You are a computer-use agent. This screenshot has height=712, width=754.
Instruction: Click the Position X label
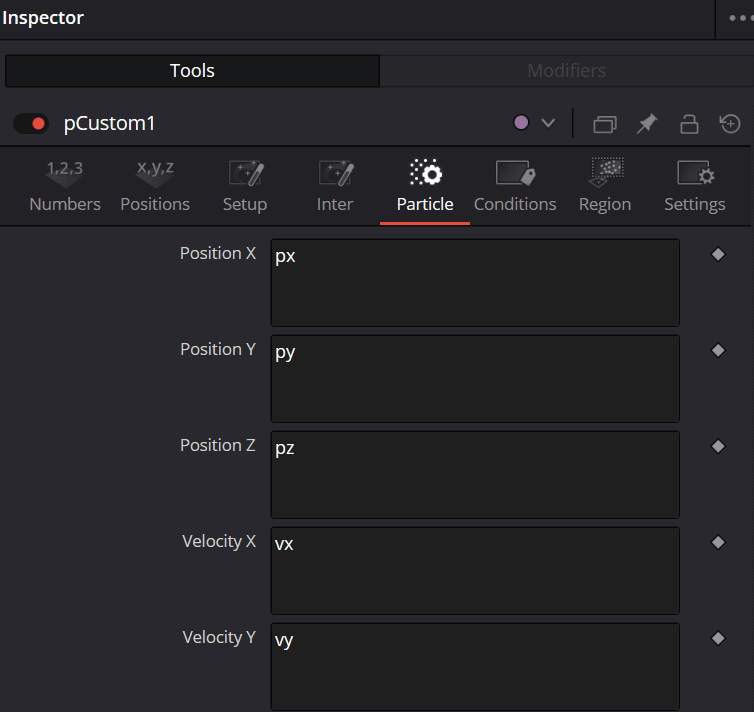[218, 253]
